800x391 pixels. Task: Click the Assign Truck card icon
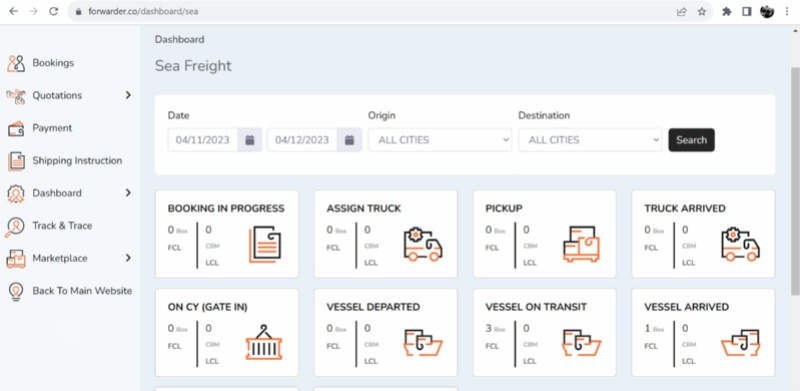423,245
